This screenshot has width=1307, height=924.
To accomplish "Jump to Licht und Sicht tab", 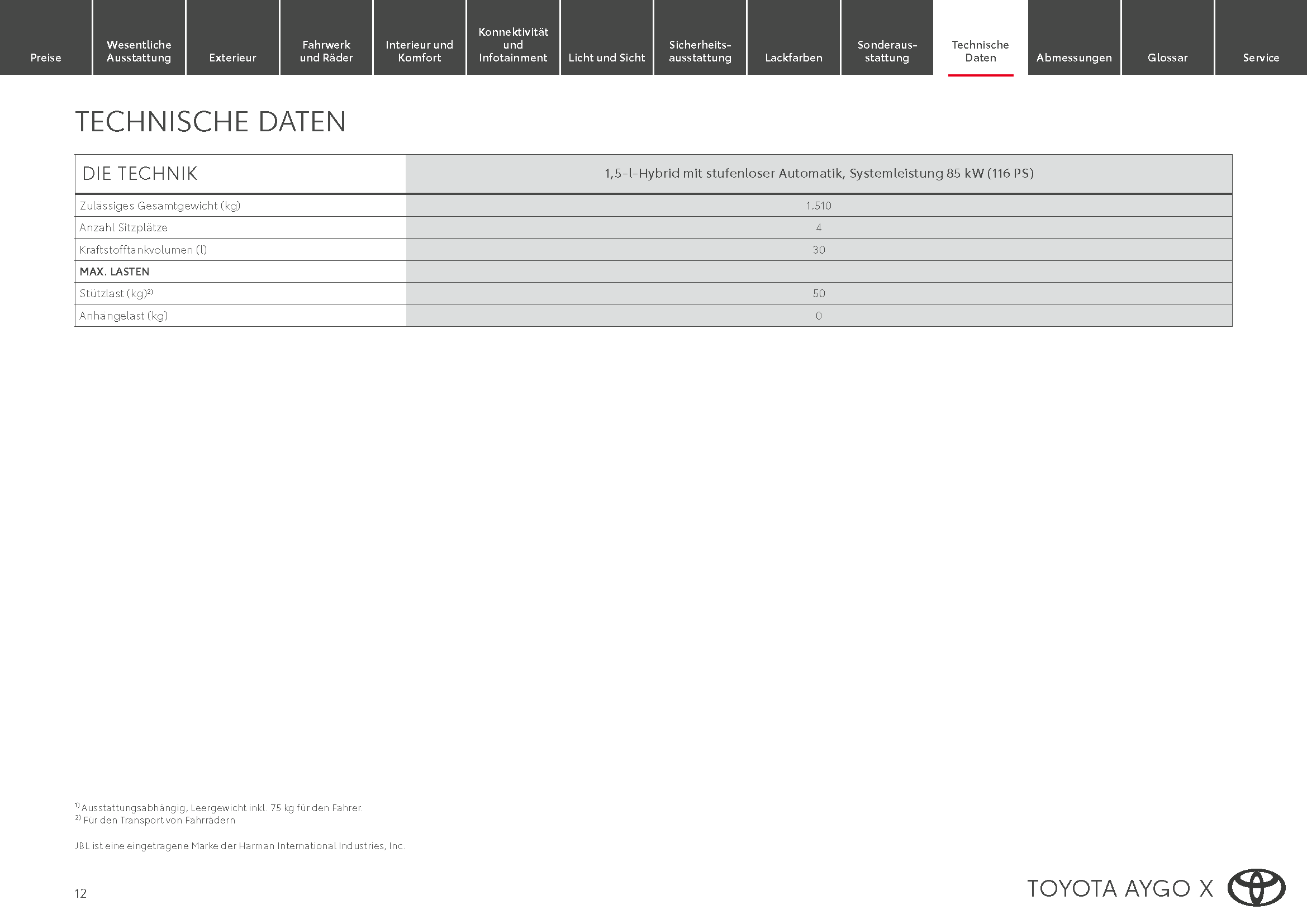I will click(x=606, y=57).
